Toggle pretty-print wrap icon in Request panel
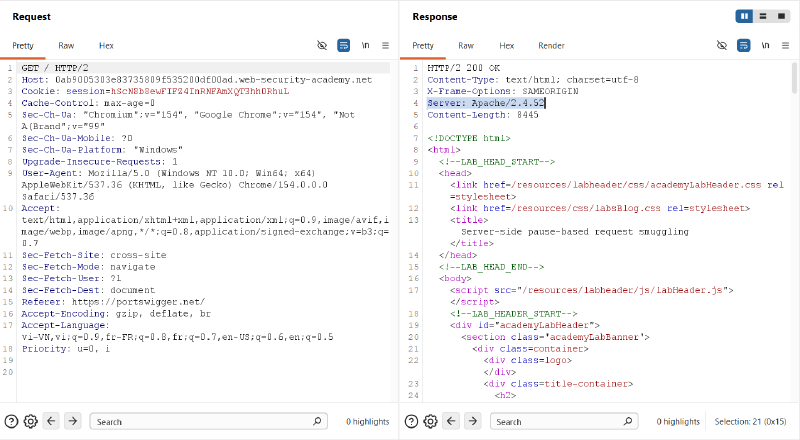Viewport: 800px width, 440px height. (x=344, y=45)
